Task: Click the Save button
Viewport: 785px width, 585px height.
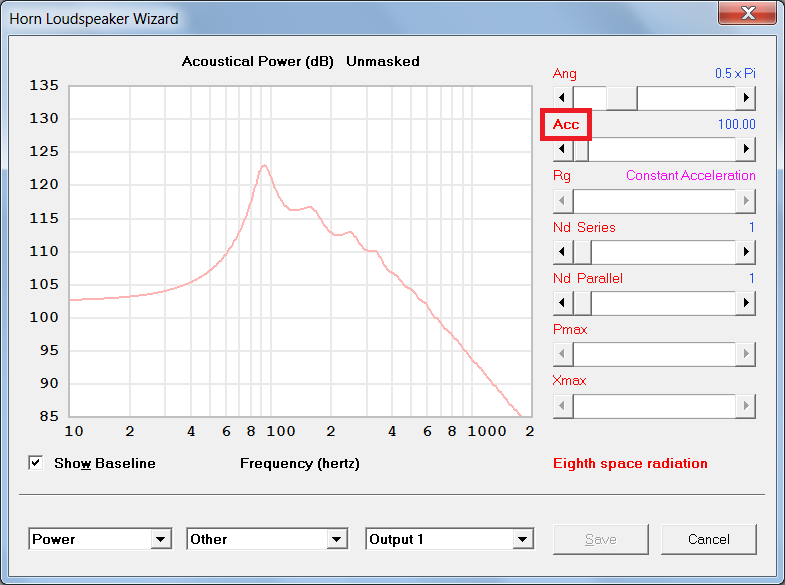Action: pos(601,539)
